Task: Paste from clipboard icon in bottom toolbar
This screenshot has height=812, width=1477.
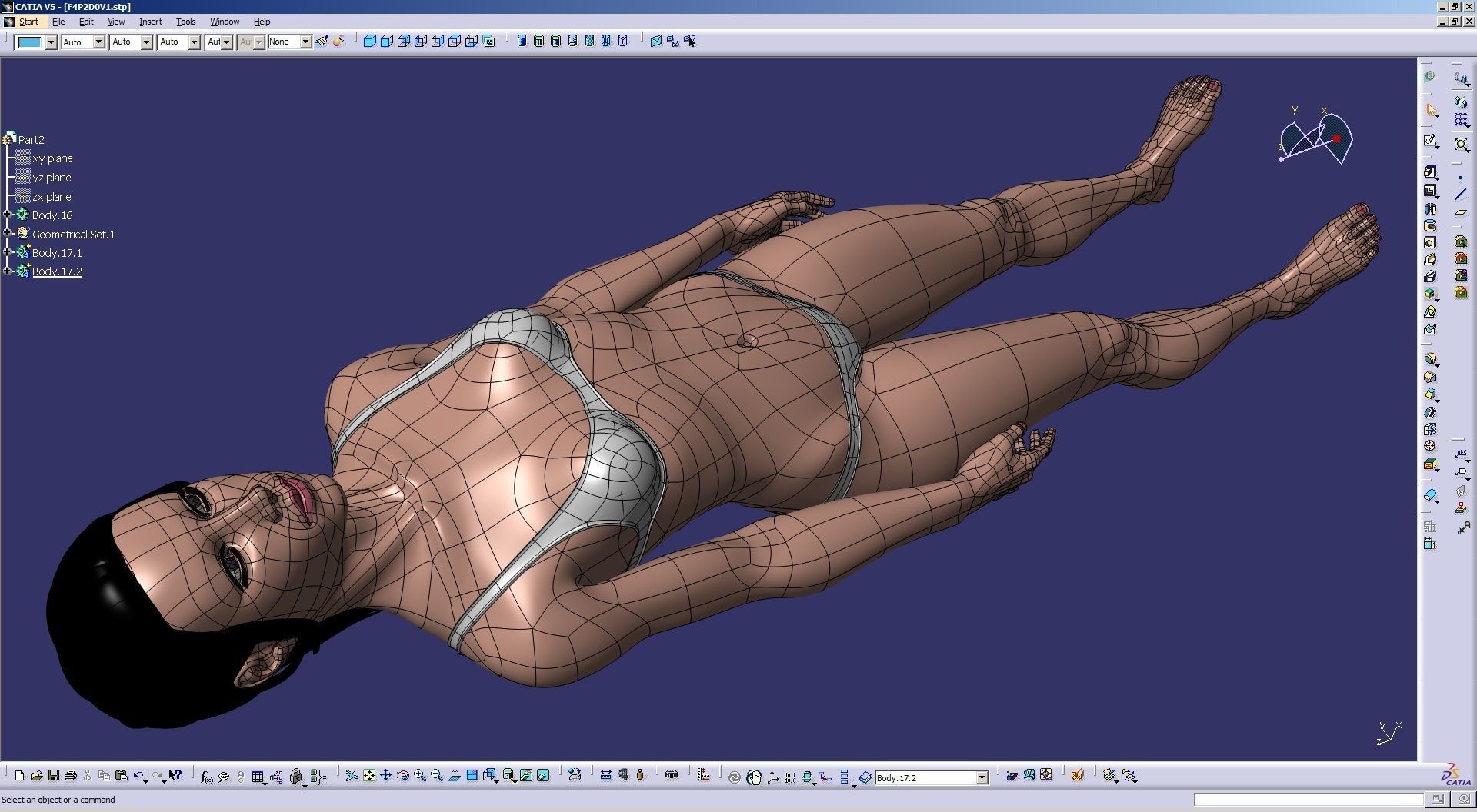Action: [x=121, y=776]
